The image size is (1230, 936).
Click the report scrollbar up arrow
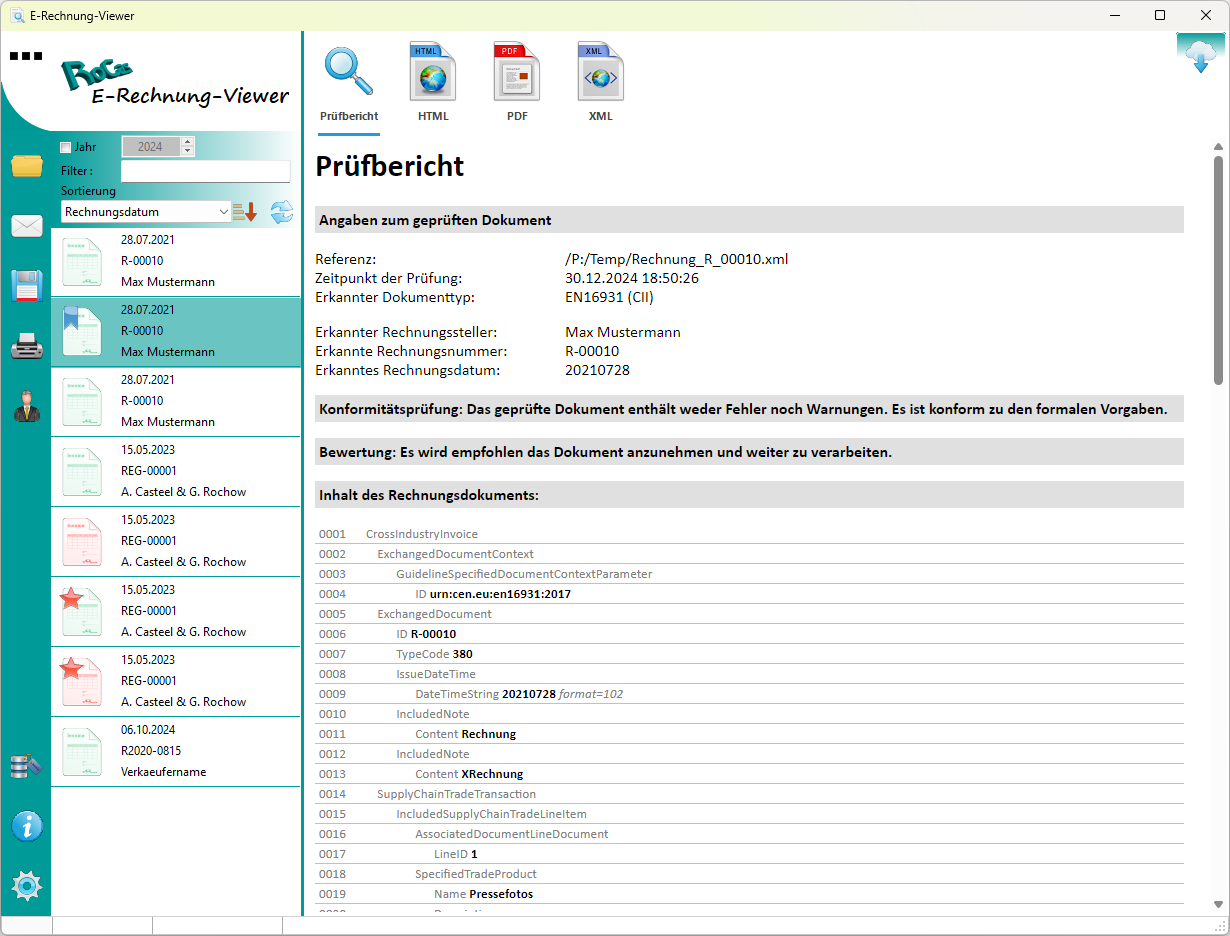(x=1218, y=145)
